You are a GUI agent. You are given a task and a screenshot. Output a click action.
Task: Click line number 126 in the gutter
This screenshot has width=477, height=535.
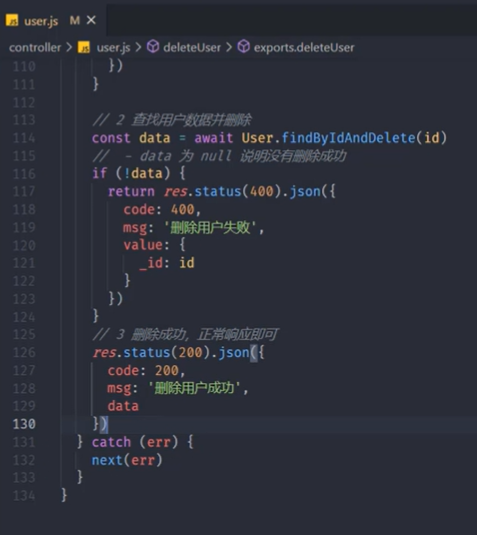pyautogui.click(x=24, y=352)
